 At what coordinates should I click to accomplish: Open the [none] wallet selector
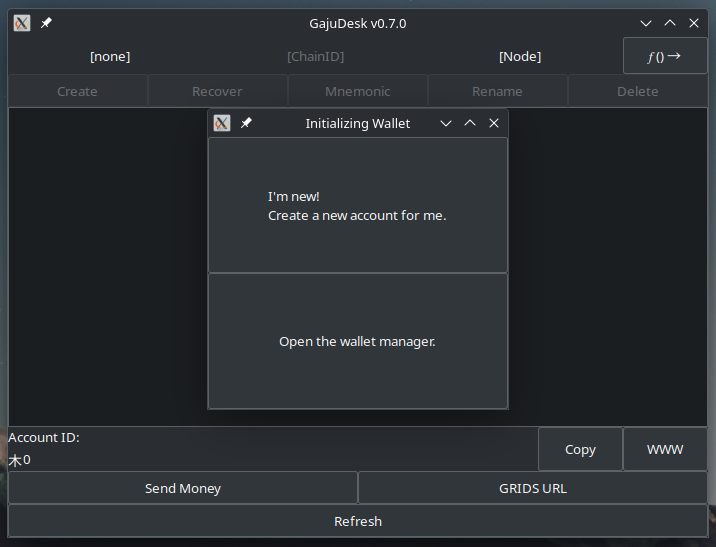click(x=110, y=57)
